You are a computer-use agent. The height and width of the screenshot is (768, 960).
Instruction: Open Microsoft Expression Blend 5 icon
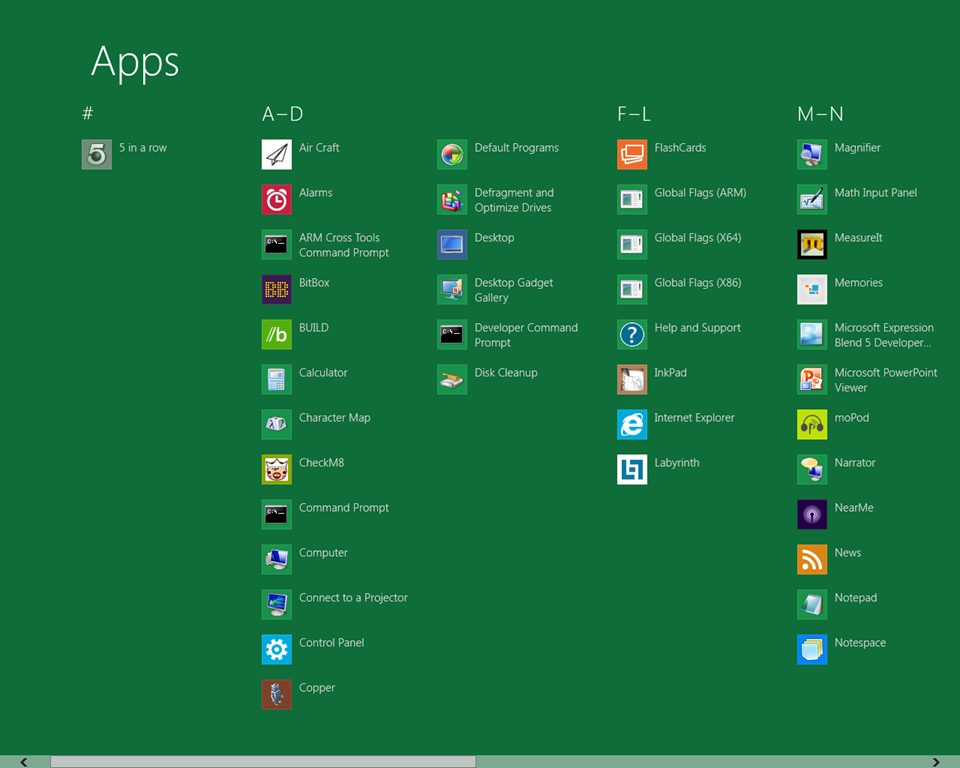click(812, 334)
